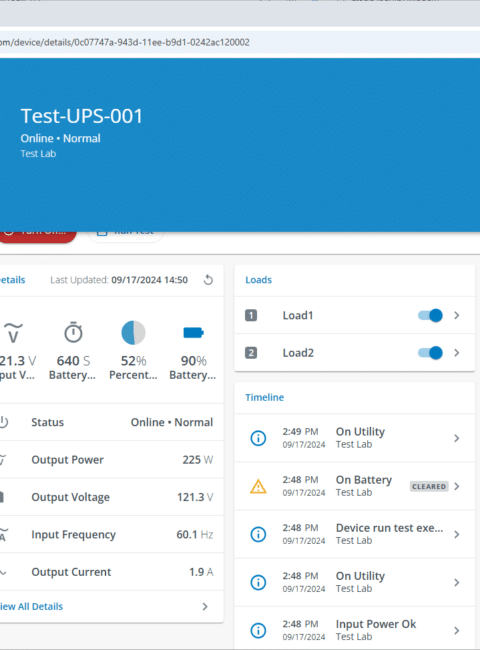This screenshot has height=650, width=480.
Task: Open the On Battery event chevron
Action: (x=457, y=486)
